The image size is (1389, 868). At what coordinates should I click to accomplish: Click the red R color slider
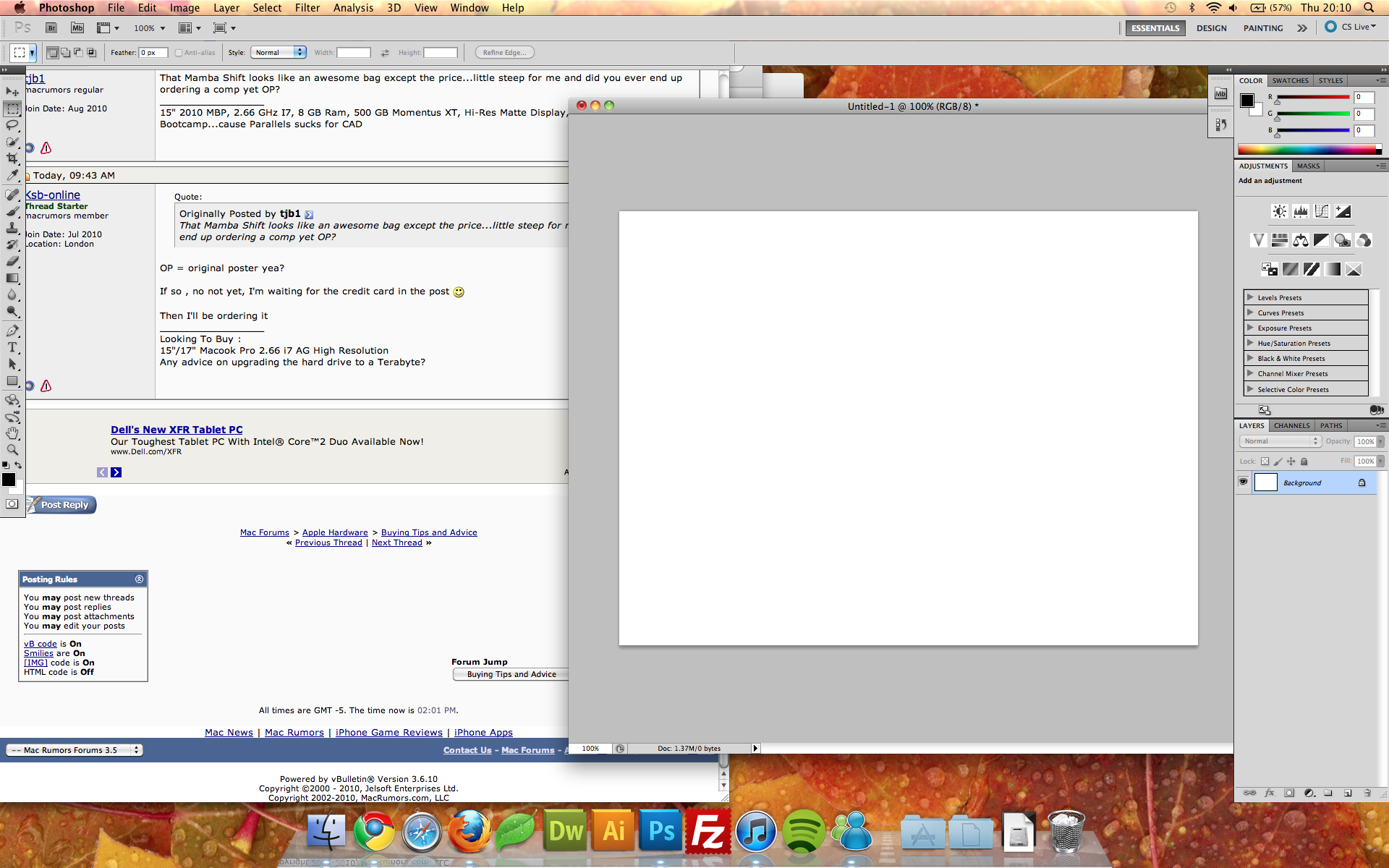[1313, 97]
